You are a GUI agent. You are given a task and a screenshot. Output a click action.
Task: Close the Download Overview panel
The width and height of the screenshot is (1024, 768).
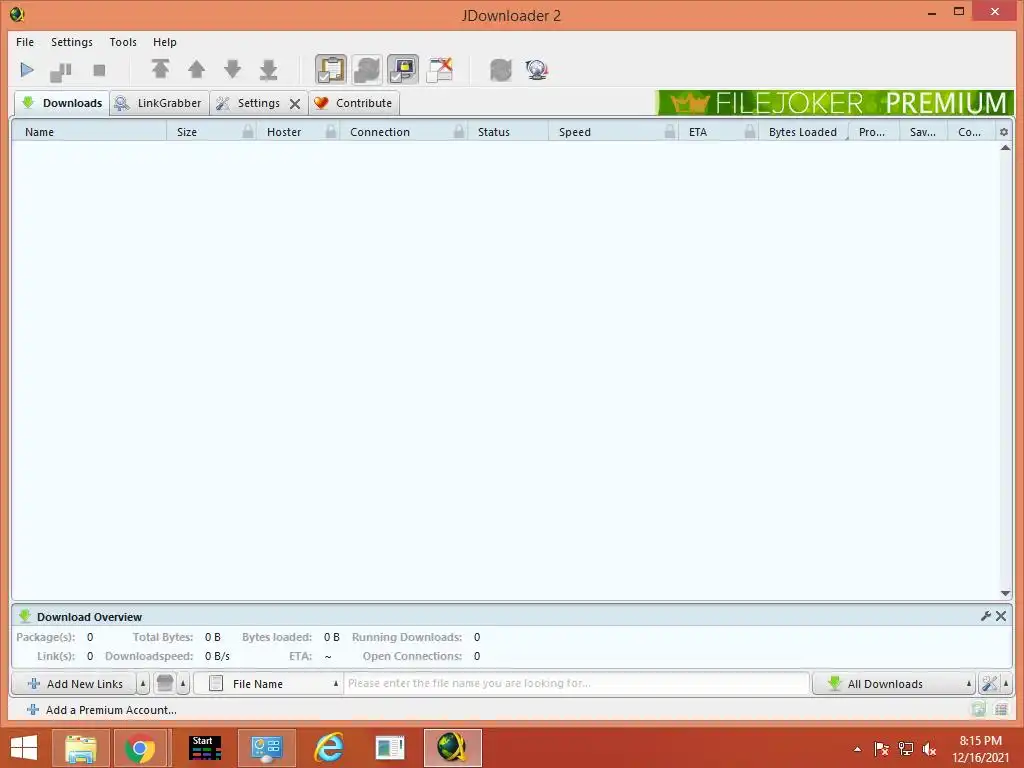pos(1001,616)
